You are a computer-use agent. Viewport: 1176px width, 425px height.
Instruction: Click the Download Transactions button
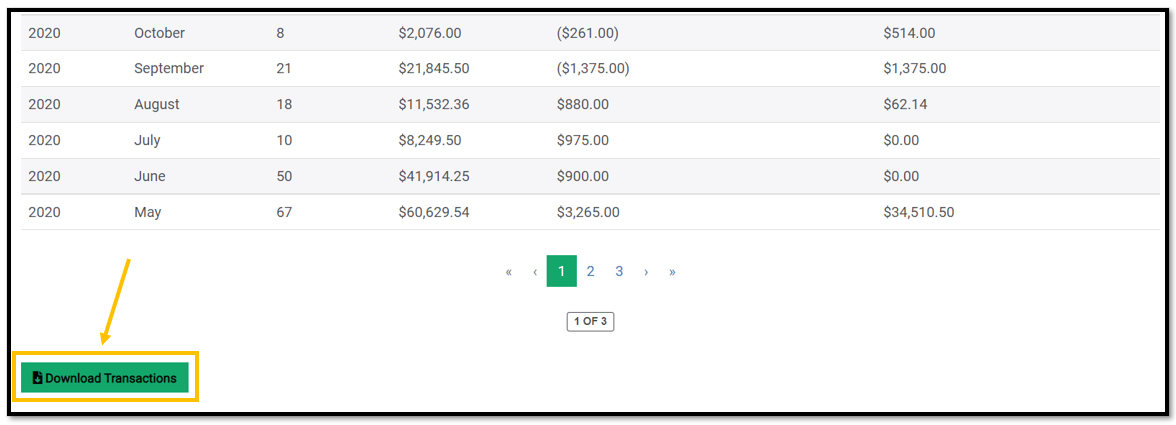[x=104, y=378]
